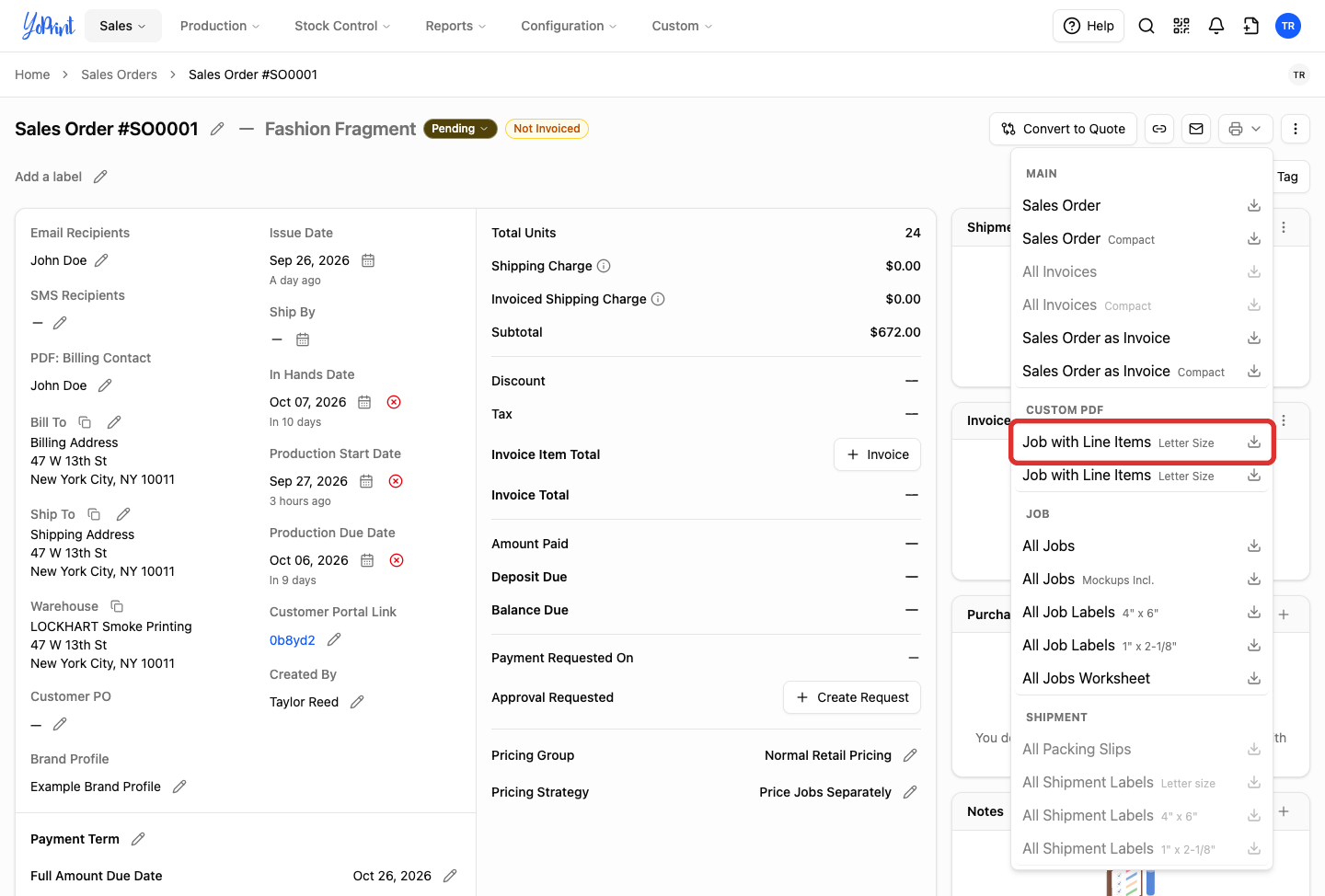The image size is (1325, 896).
Task: Edit Customer Portal Link
Action: 334,639
